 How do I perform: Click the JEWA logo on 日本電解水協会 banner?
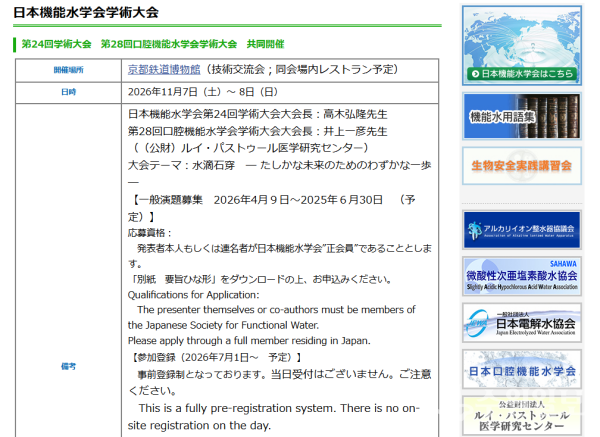coord(478,323)
